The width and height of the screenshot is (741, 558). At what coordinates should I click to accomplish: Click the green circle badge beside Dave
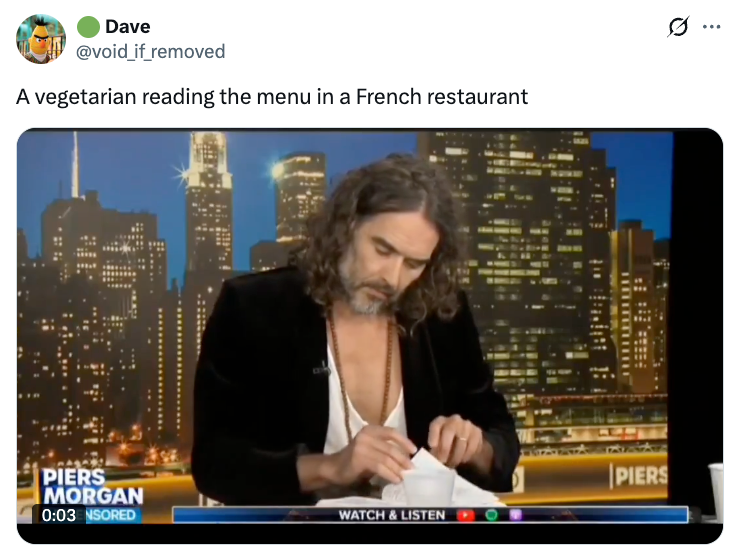point(88,26)
